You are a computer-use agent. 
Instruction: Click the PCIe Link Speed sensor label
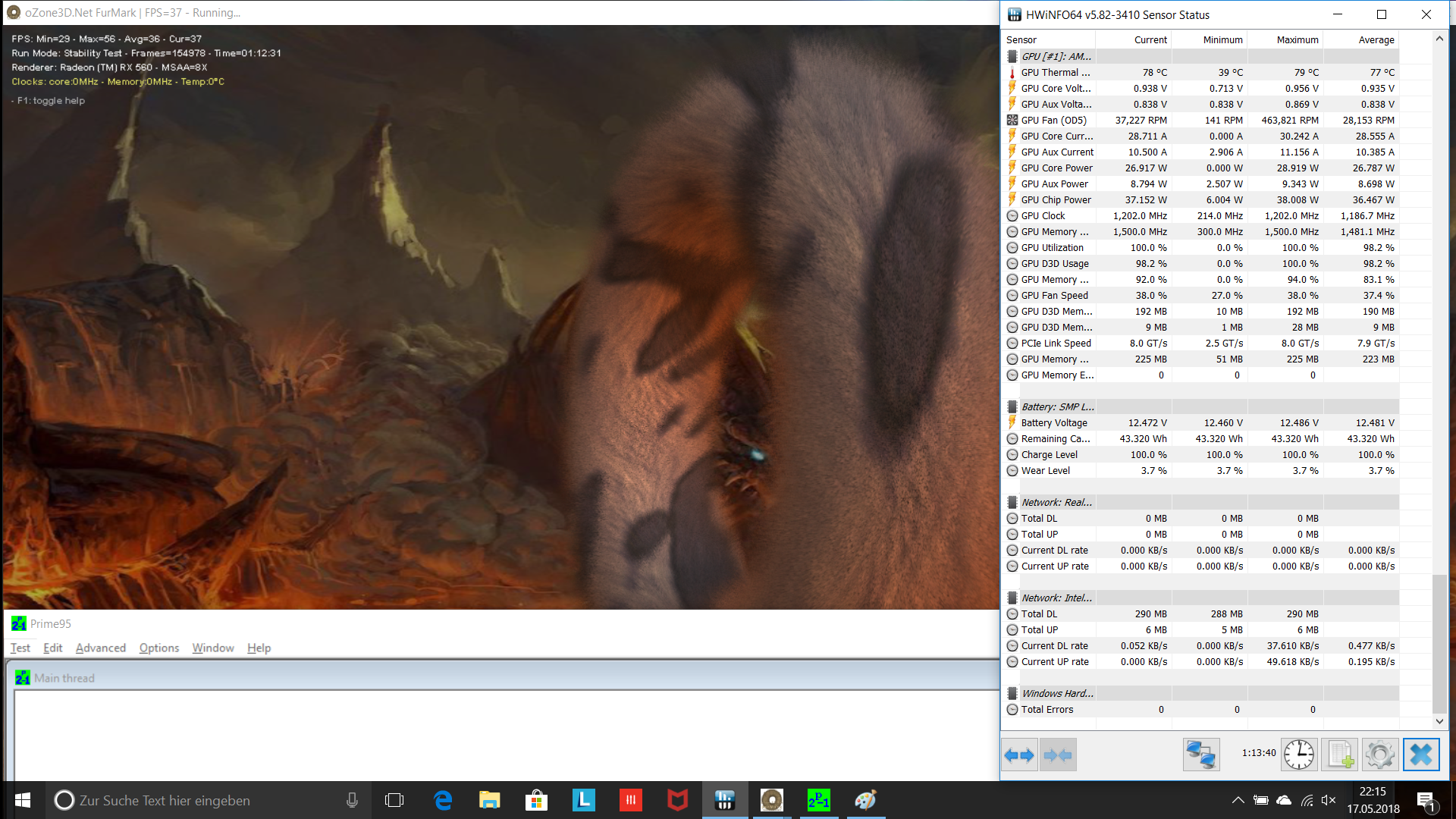1056,343
